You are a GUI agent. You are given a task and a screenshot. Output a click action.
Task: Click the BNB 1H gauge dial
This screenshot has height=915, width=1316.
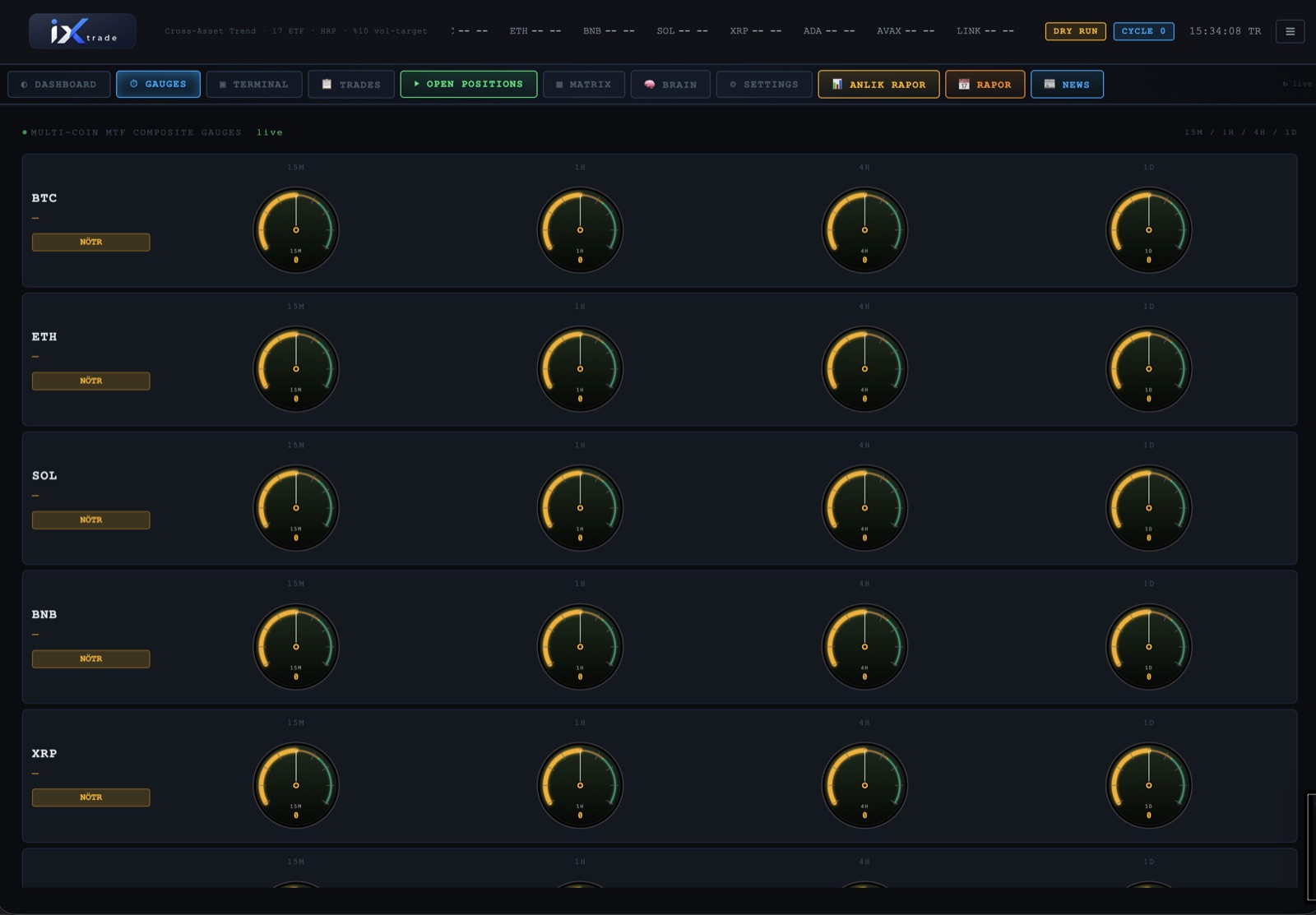(x=580, y=647)
